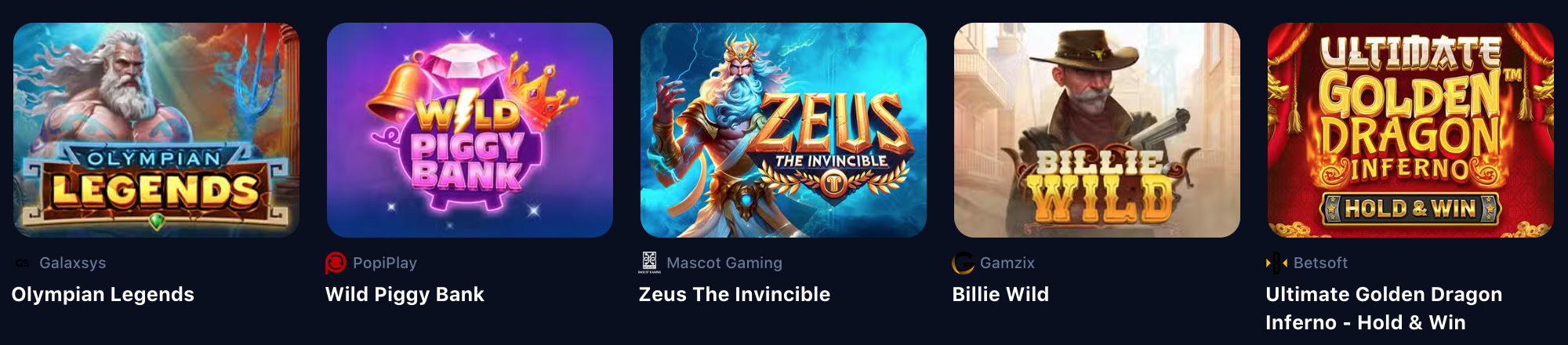The image size is (1568, 345).
Task: Open Ultimate Golden Dragon Inferno title link
Action: click(1384, 308)
